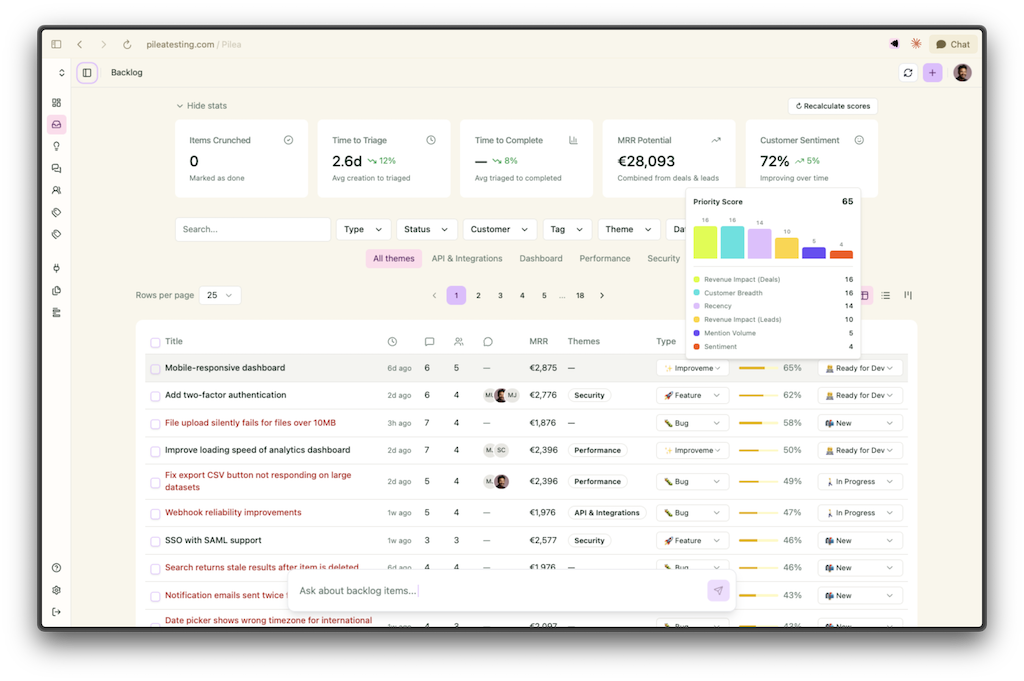Image resolution: width=1024 pixels, height=681 pixels.
Task: Tick the checkbox for Mobile-responsive dashboard row
Action: click(x=154, y=368)
